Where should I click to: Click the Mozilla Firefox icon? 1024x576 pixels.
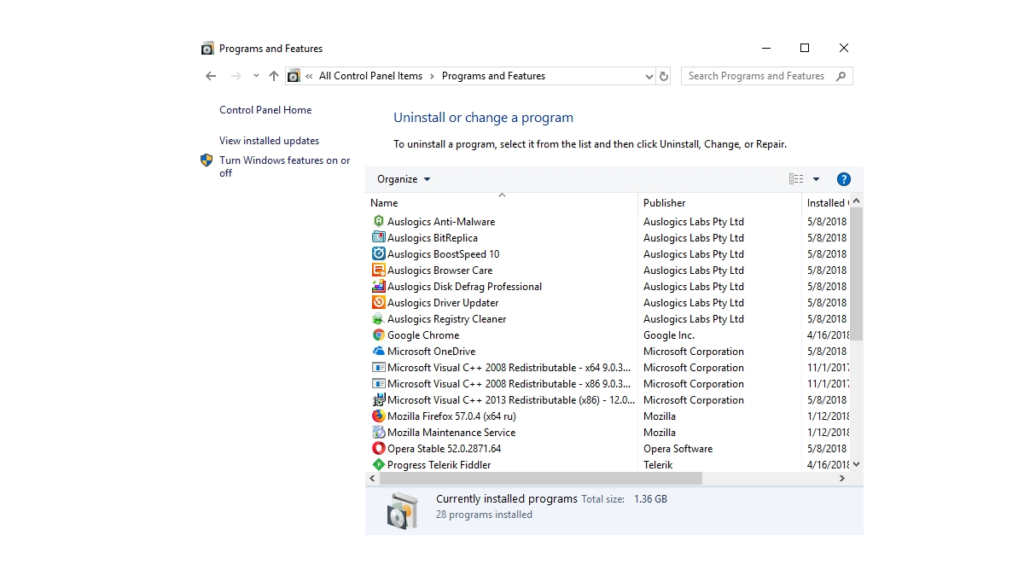(x=378, y=416)
